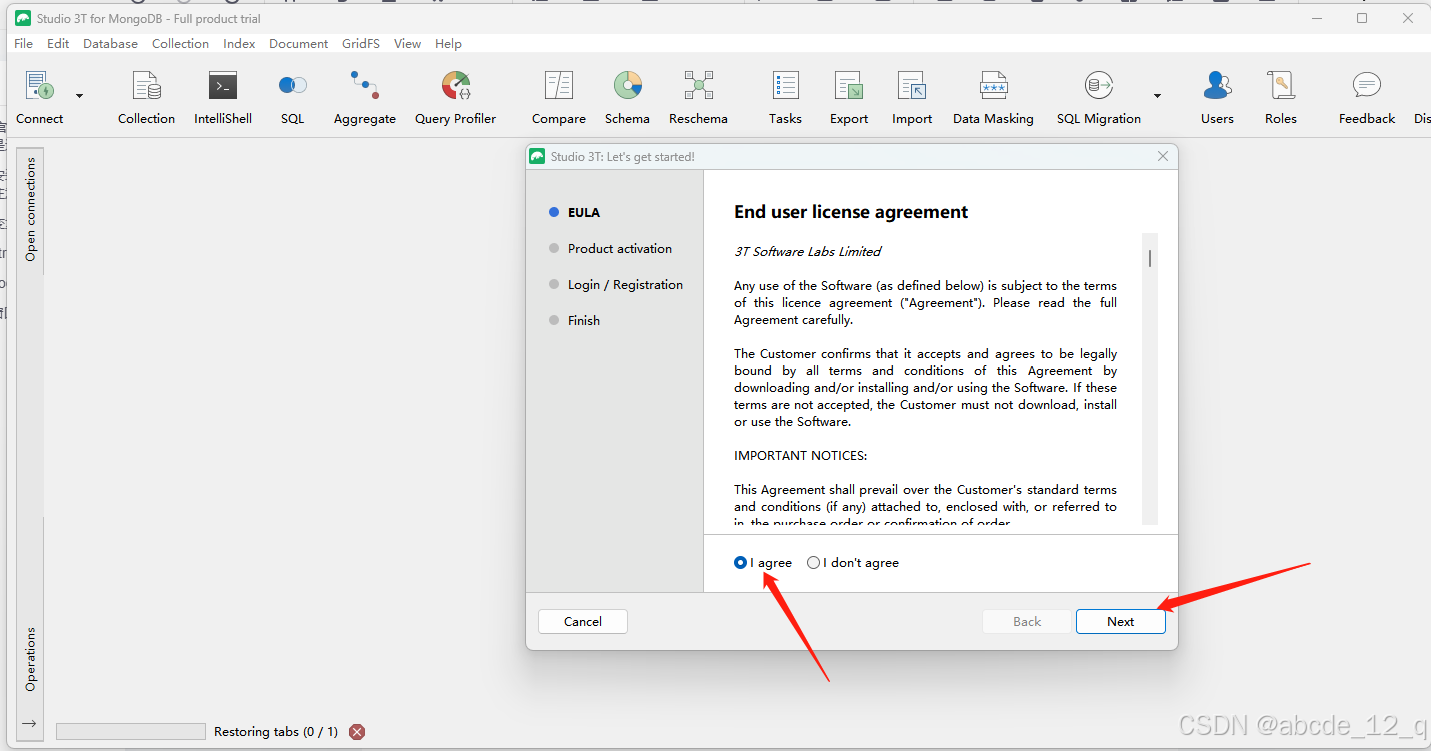Click the Restoring tabs progress bar
This screenshot has width=1431, height=751.
(x=131, y=732)
